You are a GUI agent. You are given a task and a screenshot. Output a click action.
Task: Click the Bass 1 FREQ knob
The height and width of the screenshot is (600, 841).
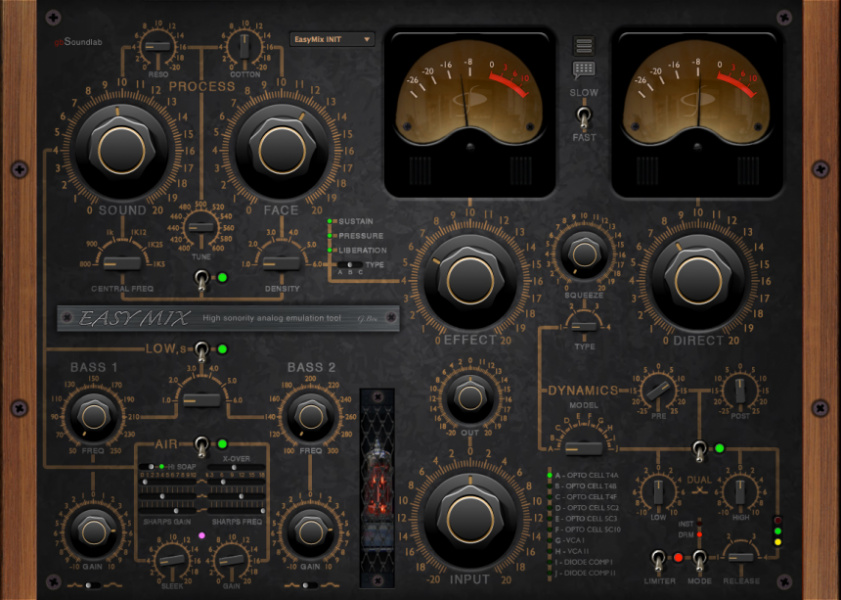[94, 416]
